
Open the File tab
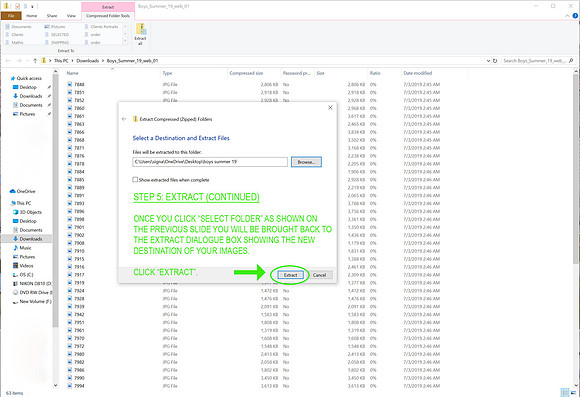click(11, 16)
